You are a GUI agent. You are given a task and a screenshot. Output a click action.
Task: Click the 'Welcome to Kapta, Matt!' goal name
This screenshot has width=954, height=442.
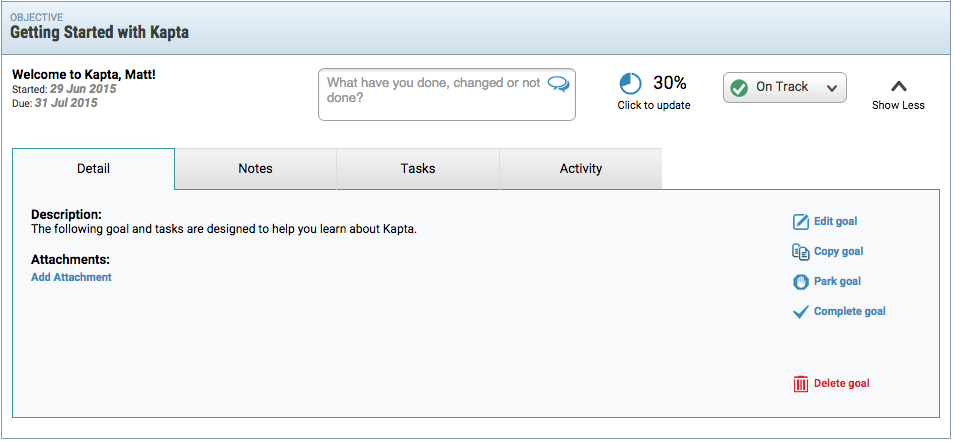pos(84,75)
